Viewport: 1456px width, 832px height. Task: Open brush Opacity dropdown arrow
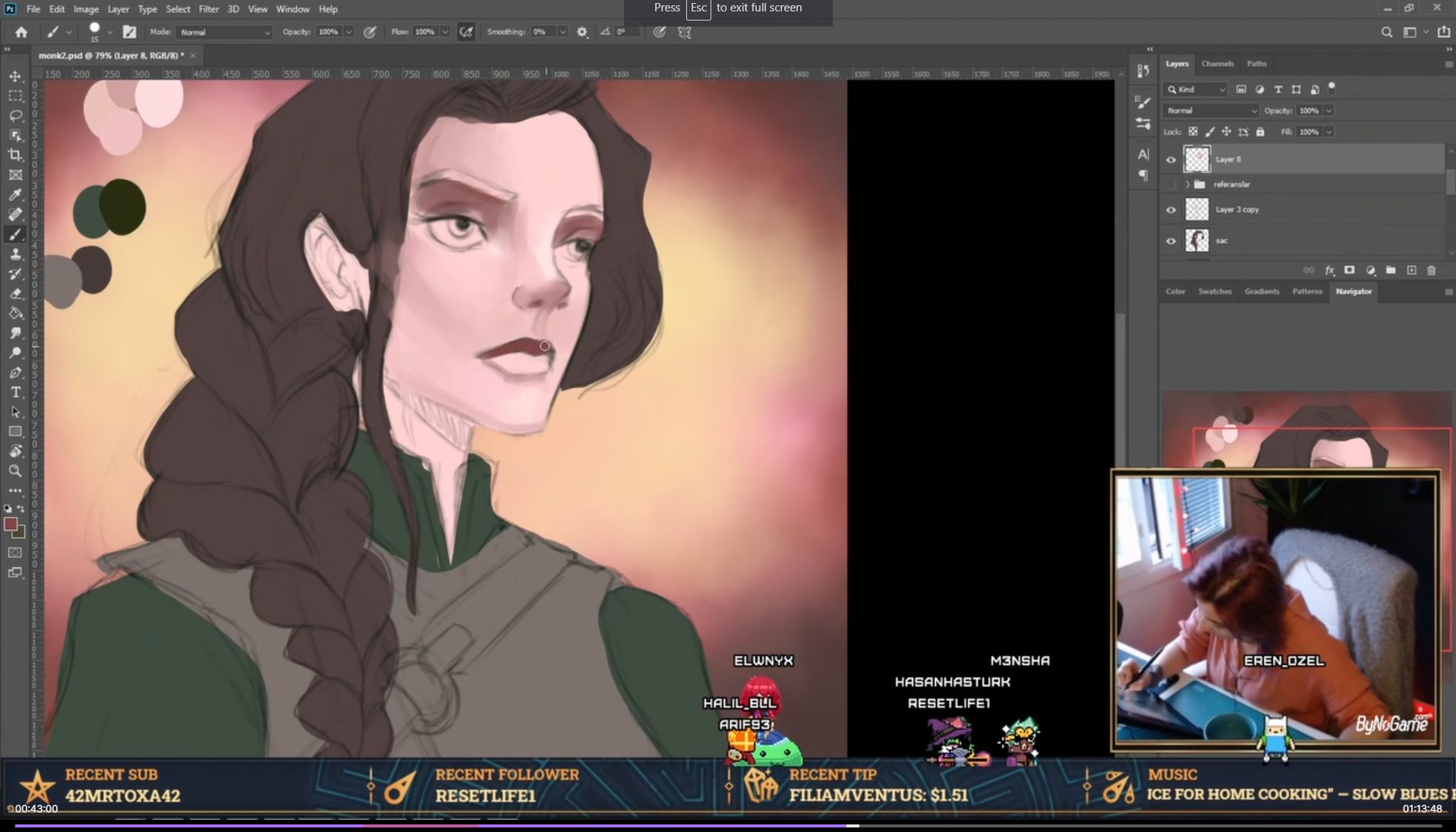point(348,32)
